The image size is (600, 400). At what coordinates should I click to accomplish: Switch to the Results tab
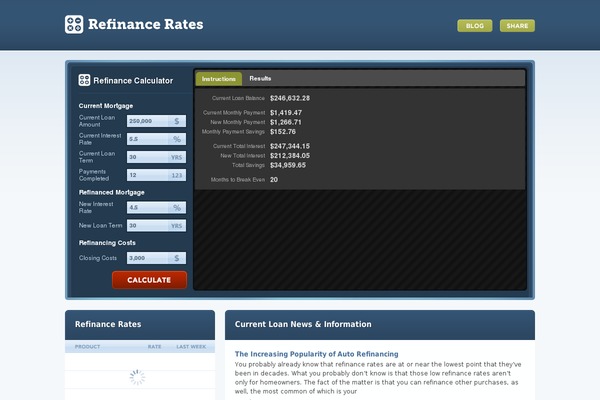tap(260, 78)
